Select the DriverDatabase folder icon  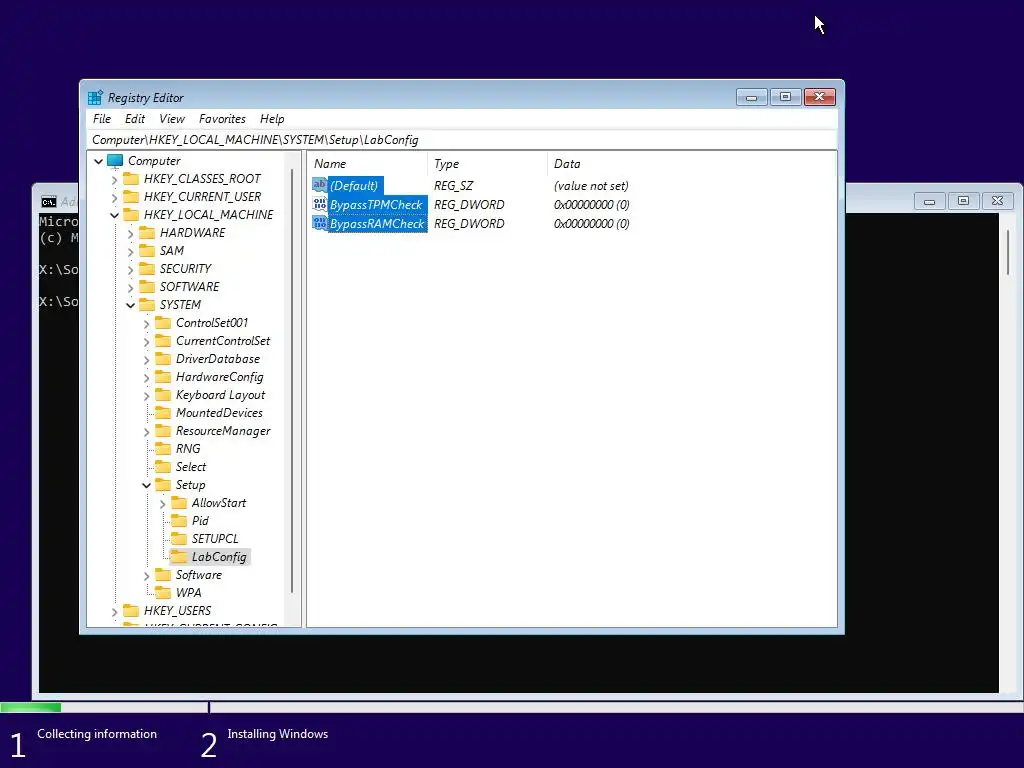coord(163,359)
